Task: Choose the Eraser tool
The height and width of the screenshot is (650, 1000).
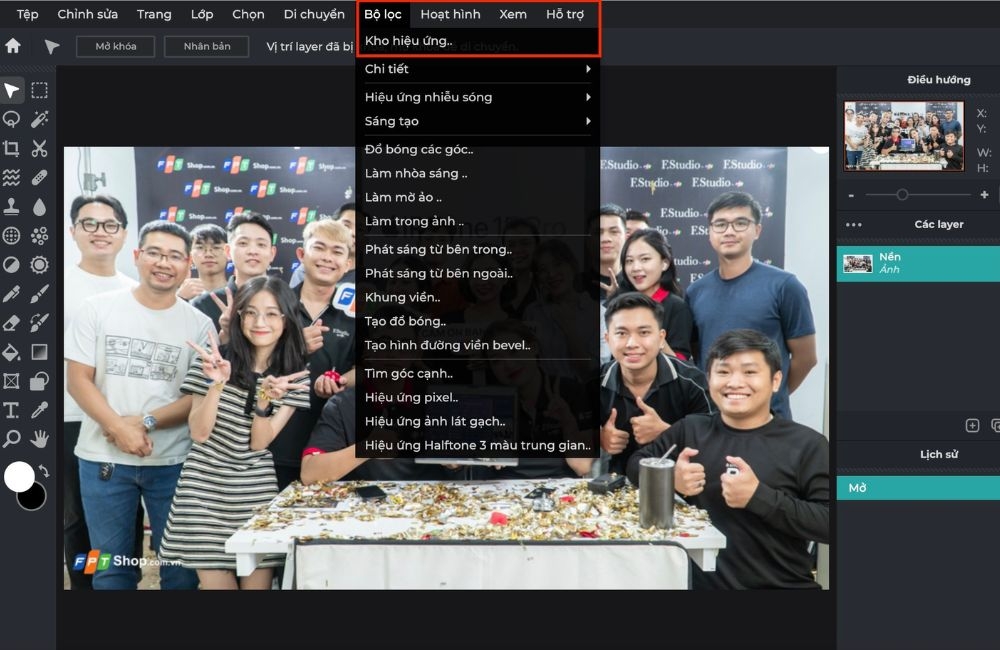Action: coord(13,322)
